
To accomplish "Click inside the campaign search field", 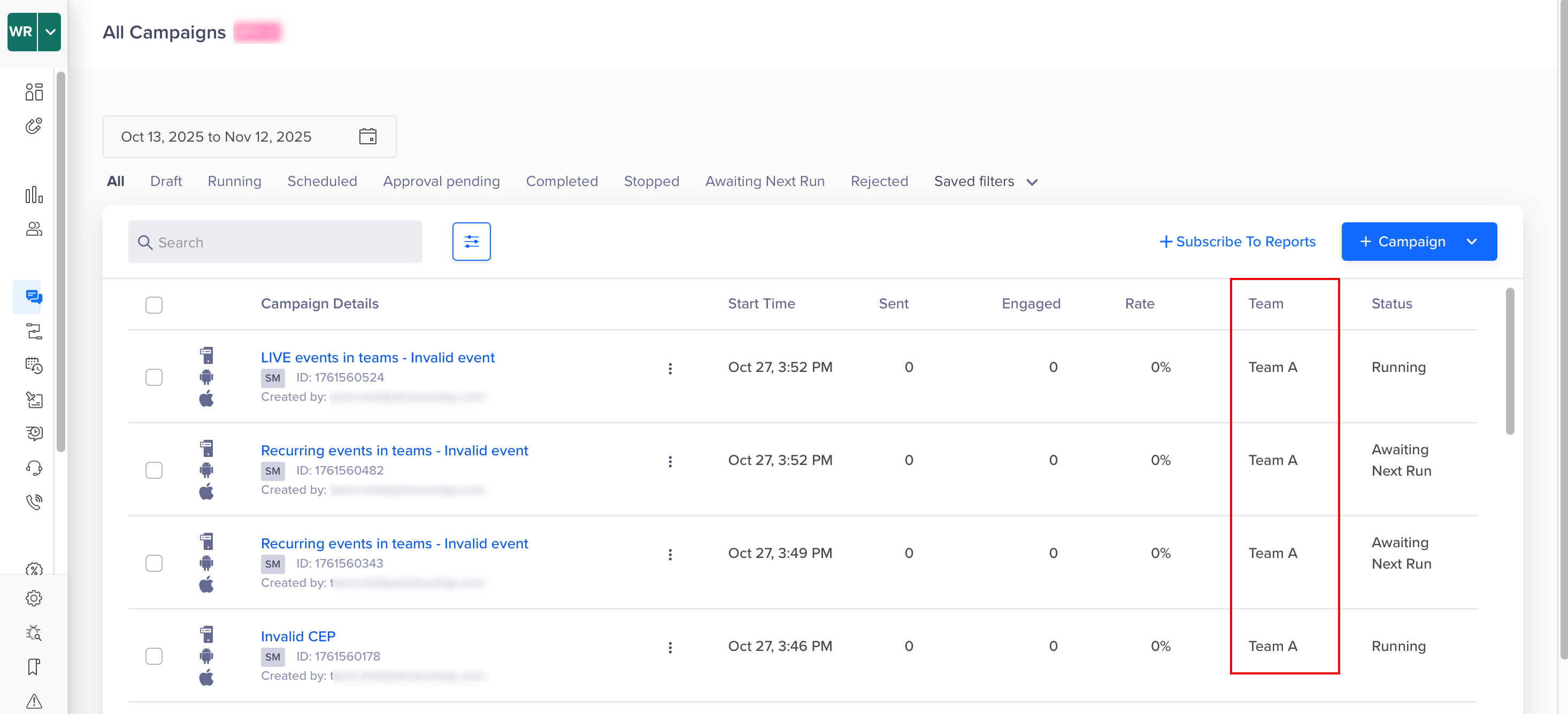I will click(x=274, y=242).
